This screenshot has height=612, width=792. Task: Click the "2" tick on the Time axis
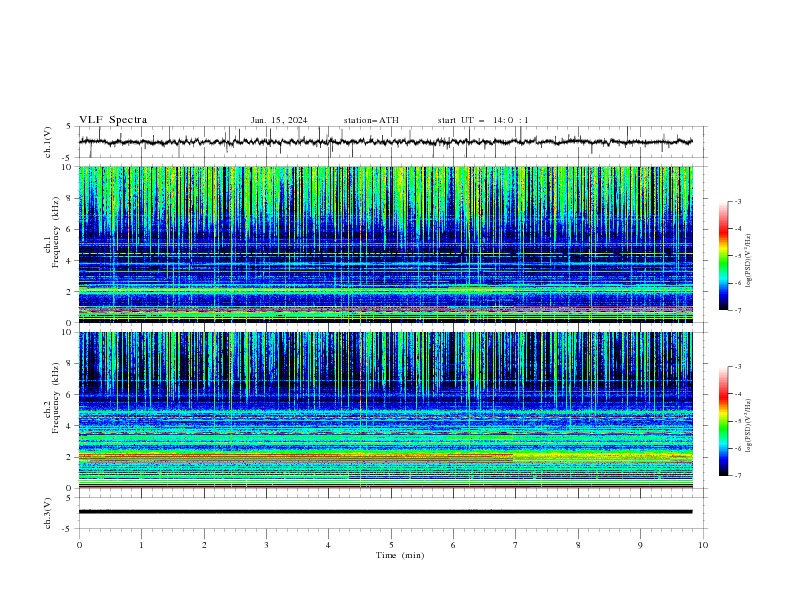204,545
